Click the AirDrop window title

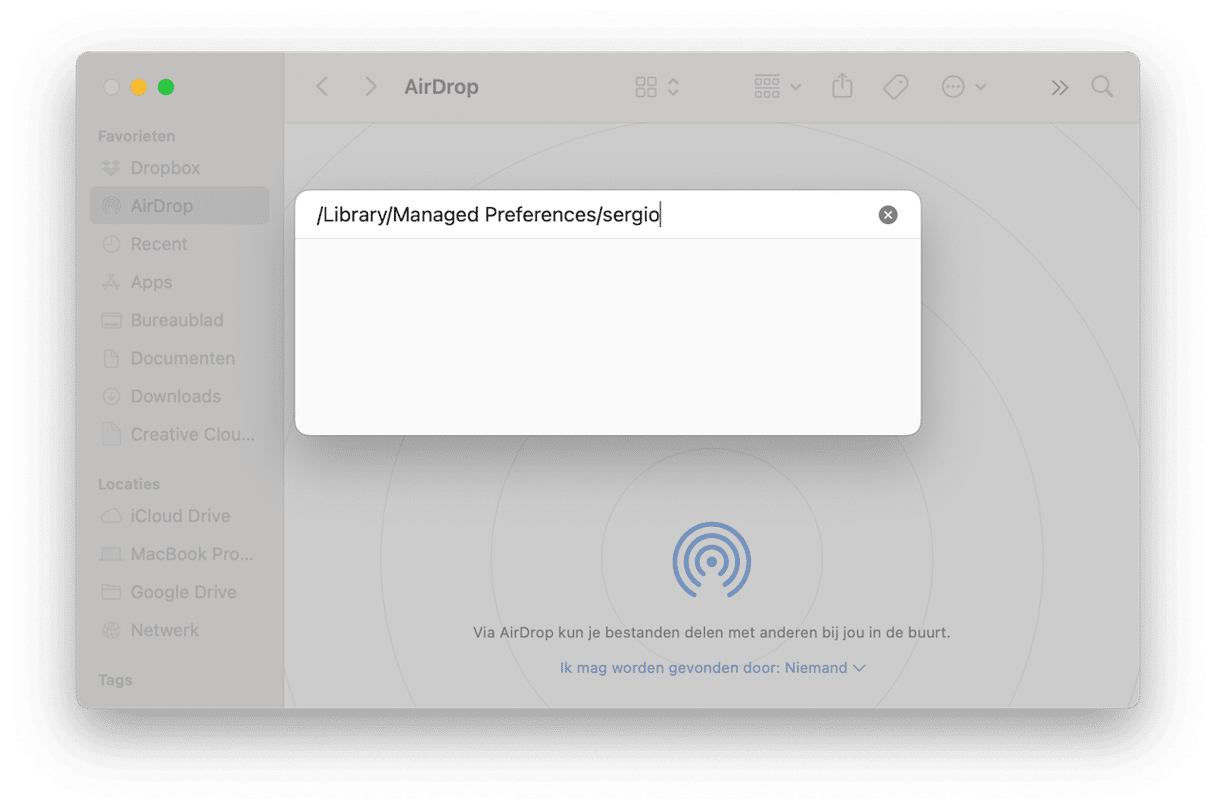click(441, 87)
